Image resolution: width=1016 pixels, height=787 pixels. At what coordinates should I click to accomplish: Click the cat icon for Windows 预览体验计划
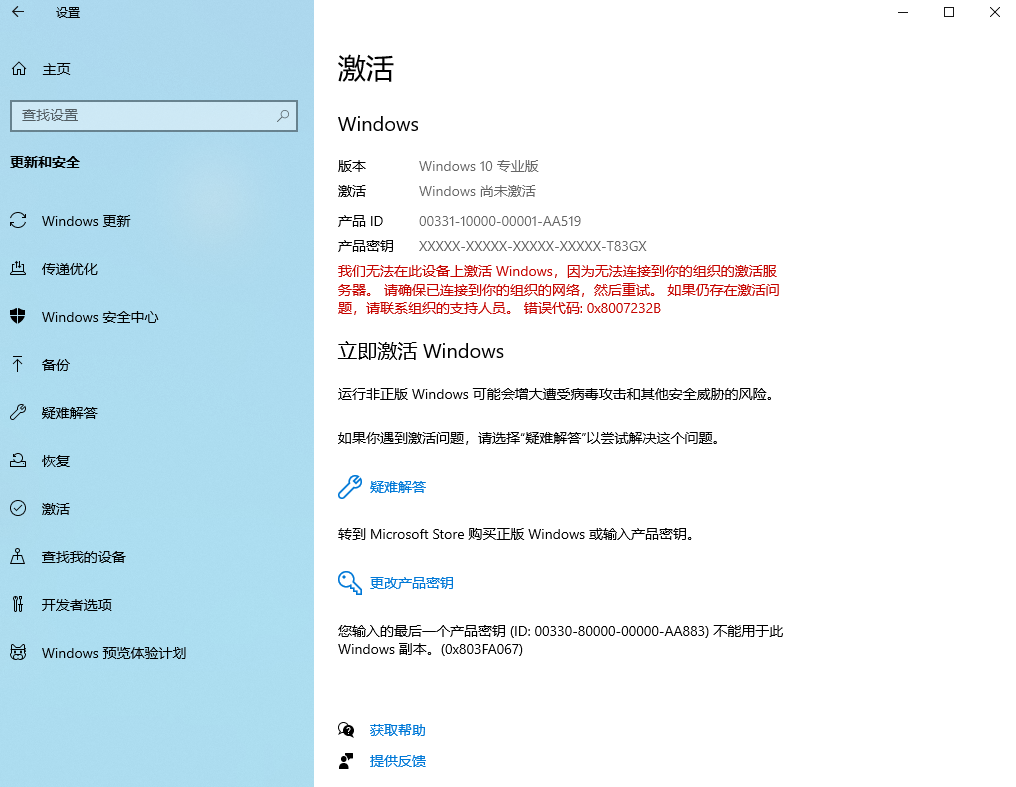[x=18, y=652]
